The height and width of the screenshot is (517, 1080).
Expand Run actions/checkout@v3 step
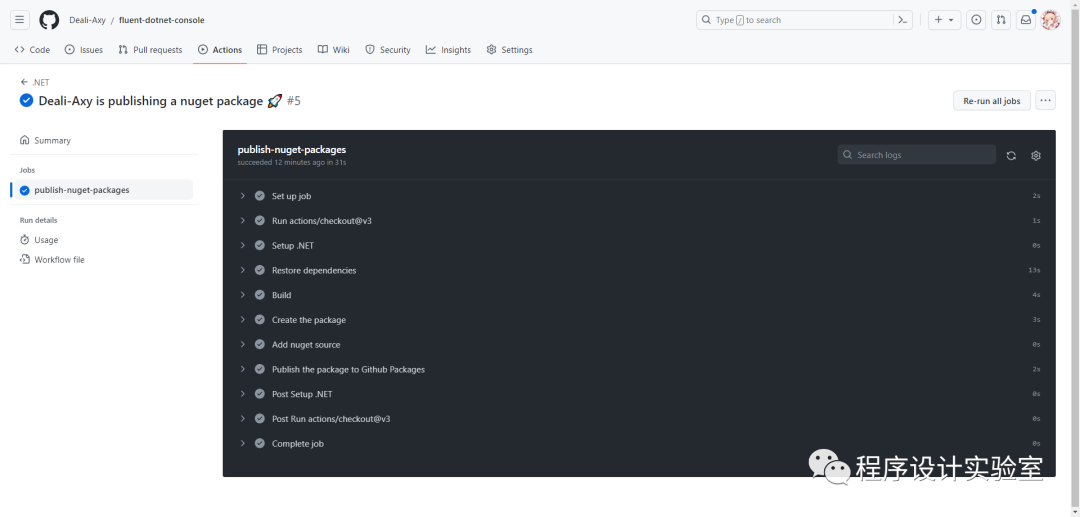(242, 220)
